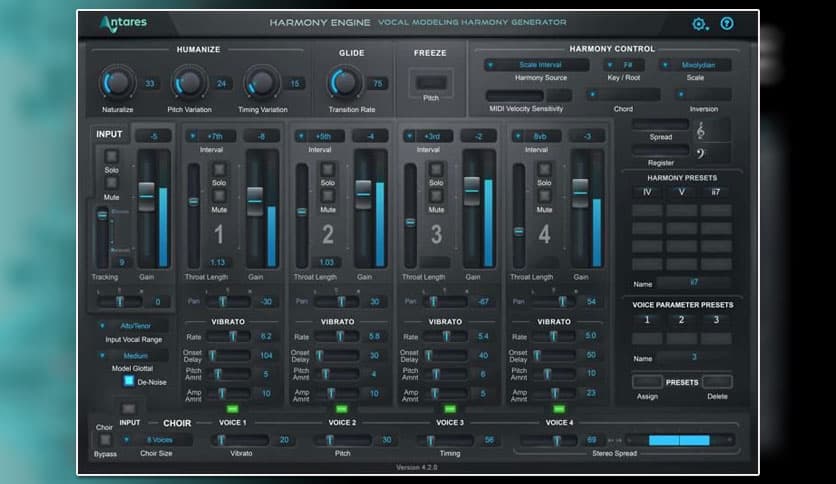Select the treble clef register icon
The image size is (836, 484).
[701, 130]
